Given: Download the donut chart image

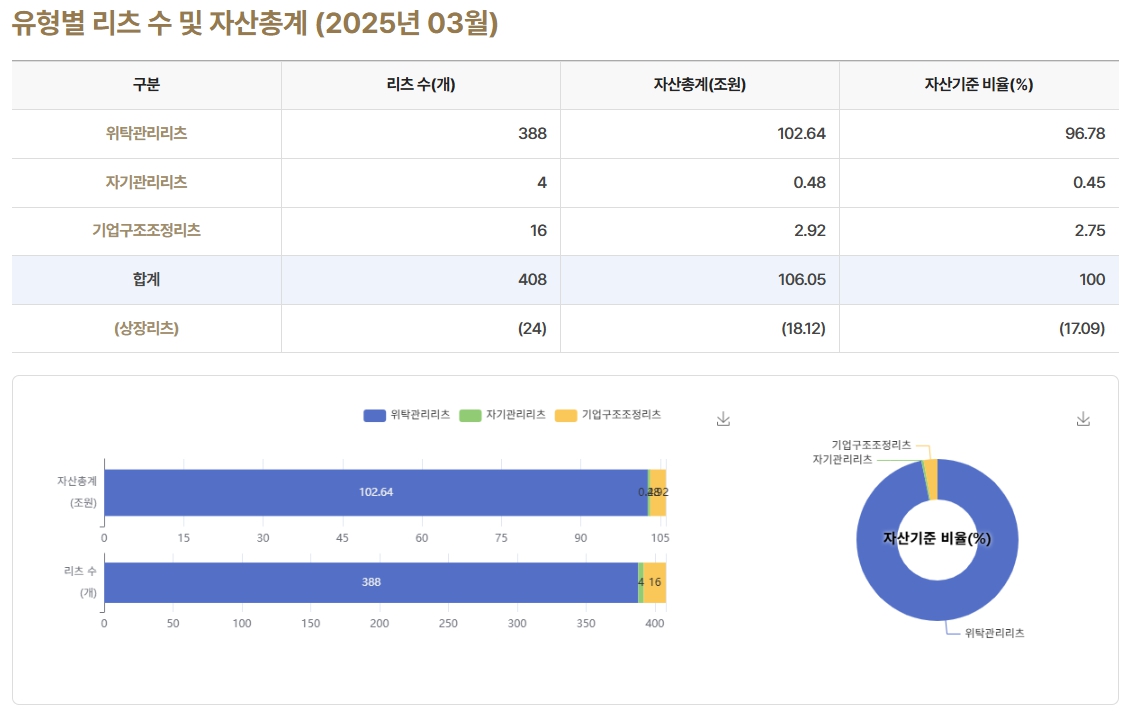Looking at the screenshot, I should point(1082,419).
